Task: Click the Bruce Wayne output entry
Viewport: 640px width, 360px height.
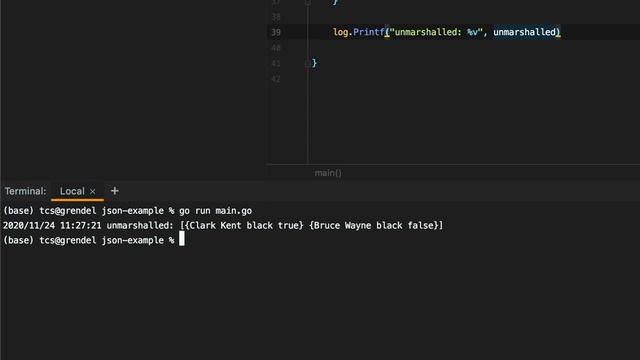Action: tap(373, 225)
